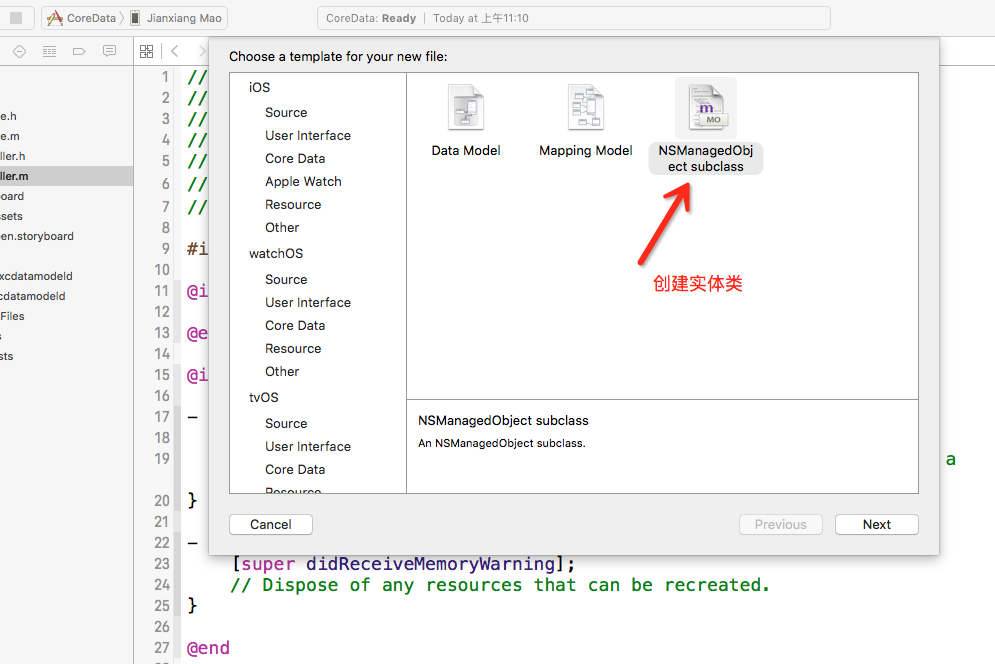
Task: Click the tvOS category header
Action: [263, 397]
